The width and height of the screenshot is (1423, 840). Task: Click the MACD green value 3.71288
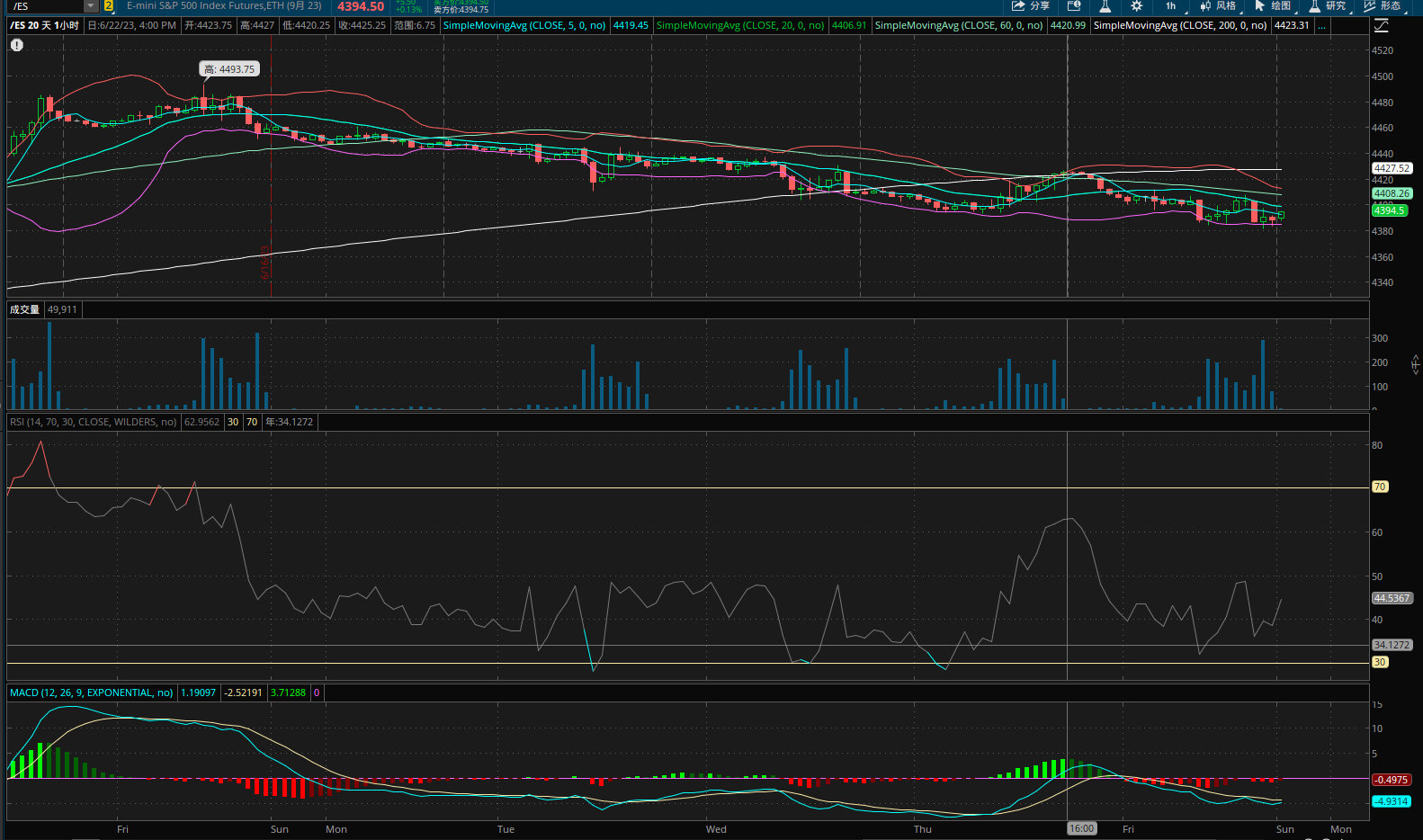tap(288, 693)
